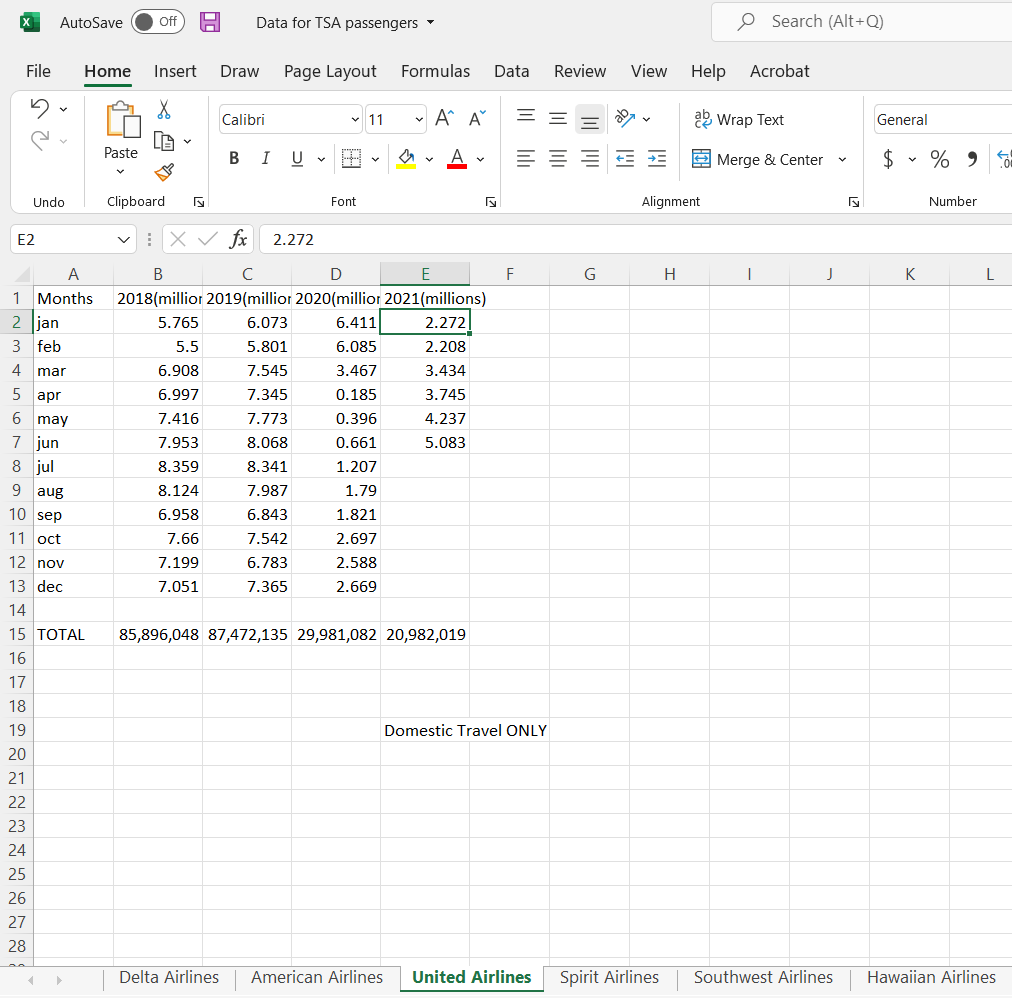Open the Hawaiian Airlines sheet

coord(931,977)
